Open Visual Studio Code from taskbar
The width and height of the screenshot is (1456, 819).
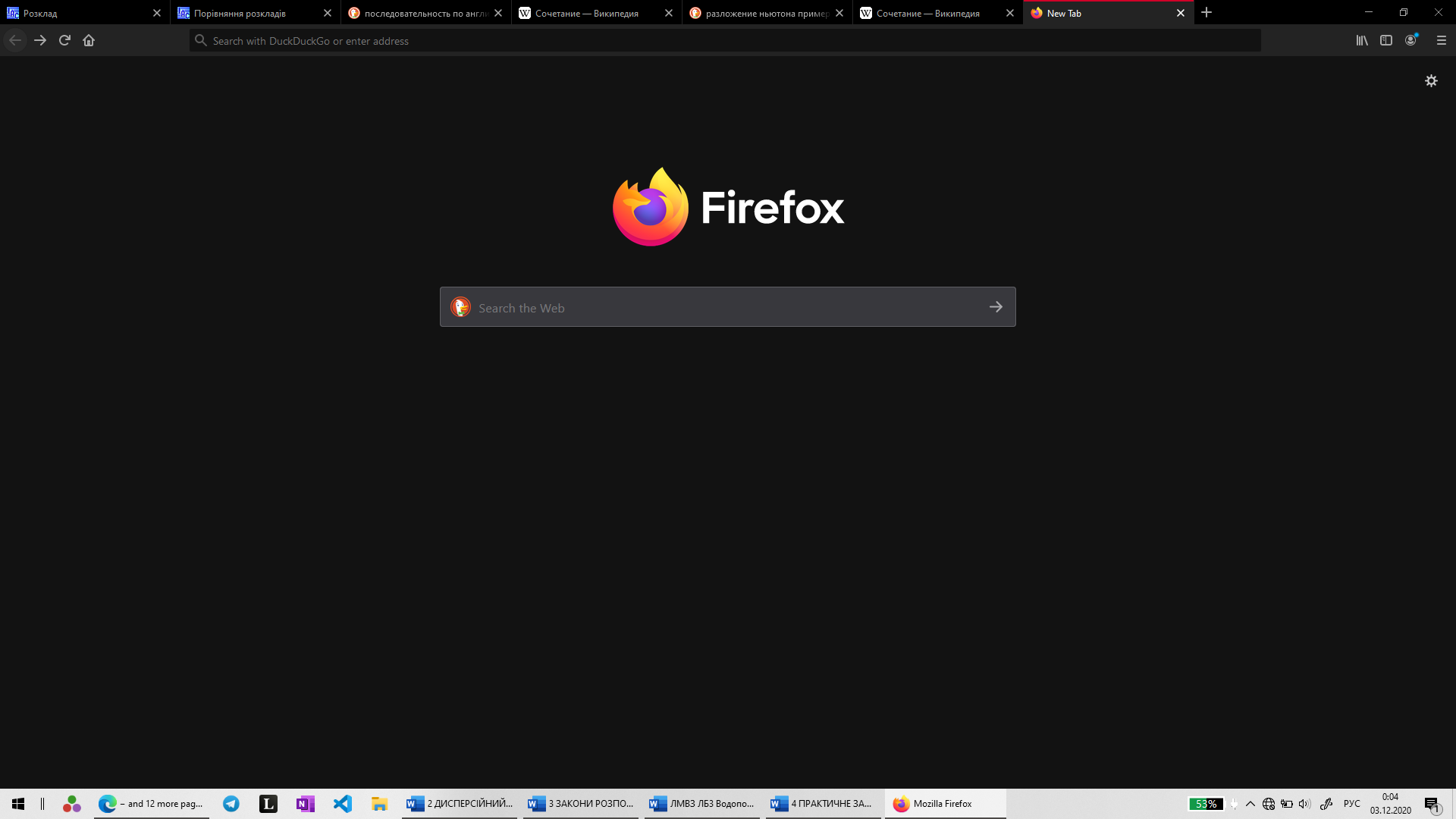coord(343,804)
